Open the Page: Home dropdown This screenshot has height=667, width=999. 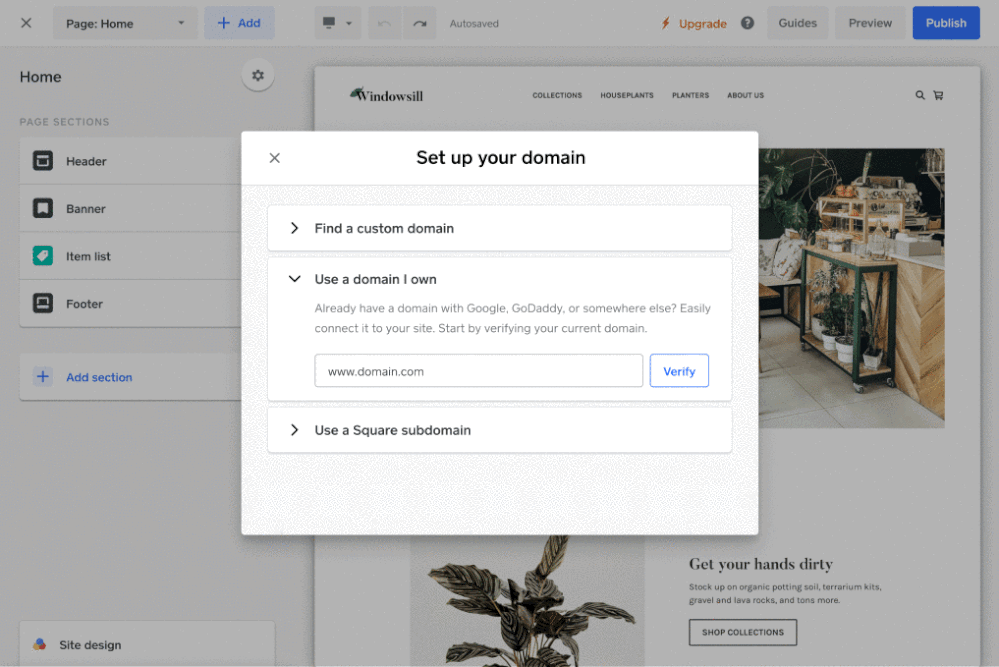[x=125, y=23]
